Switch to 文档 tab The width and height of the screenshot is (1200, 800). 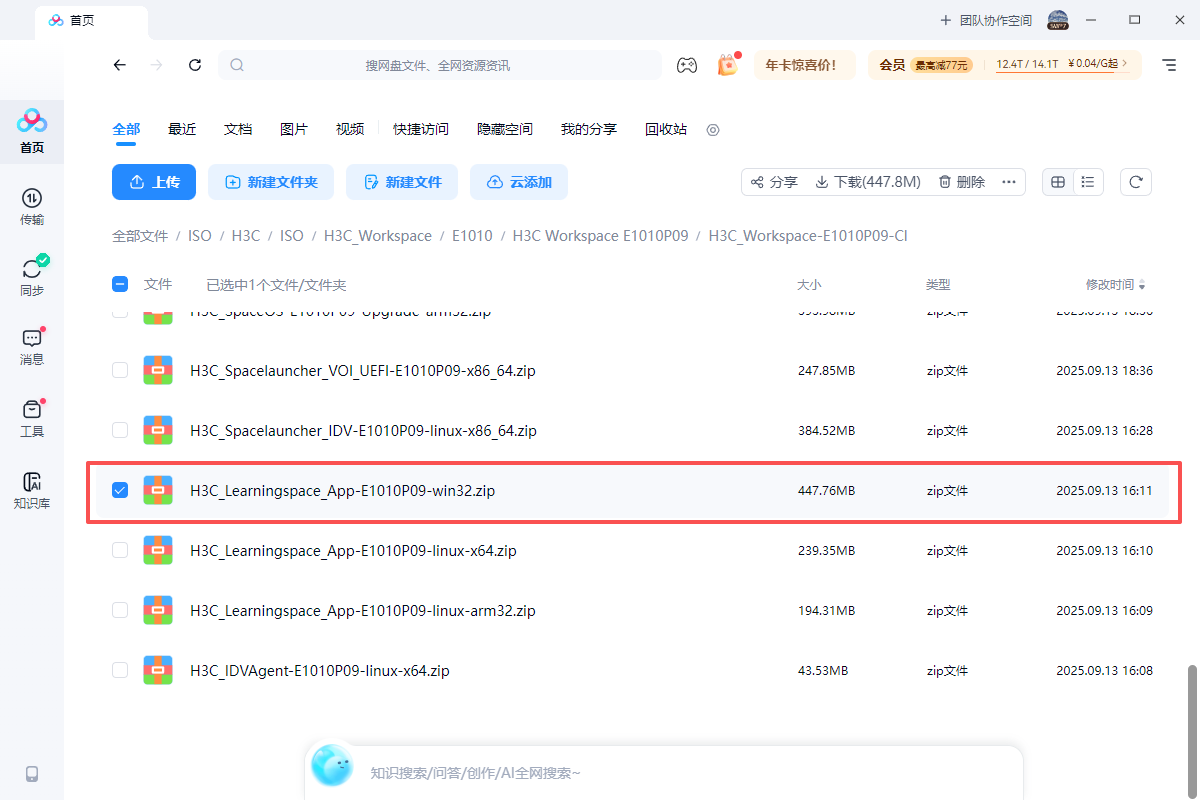coord(238,129)
